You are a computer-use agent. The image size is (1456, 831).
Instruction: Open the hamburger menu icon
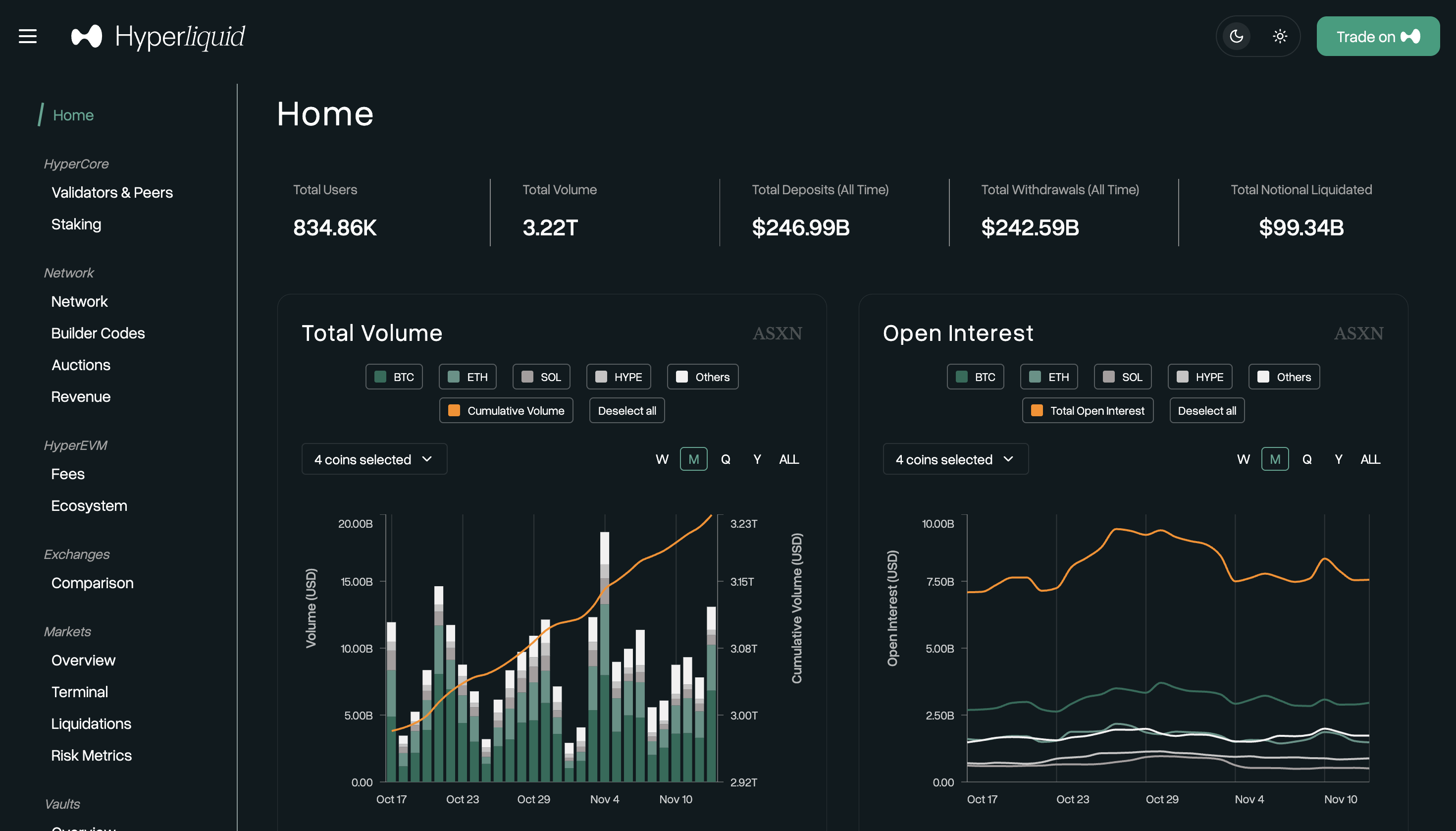(27, 37)
